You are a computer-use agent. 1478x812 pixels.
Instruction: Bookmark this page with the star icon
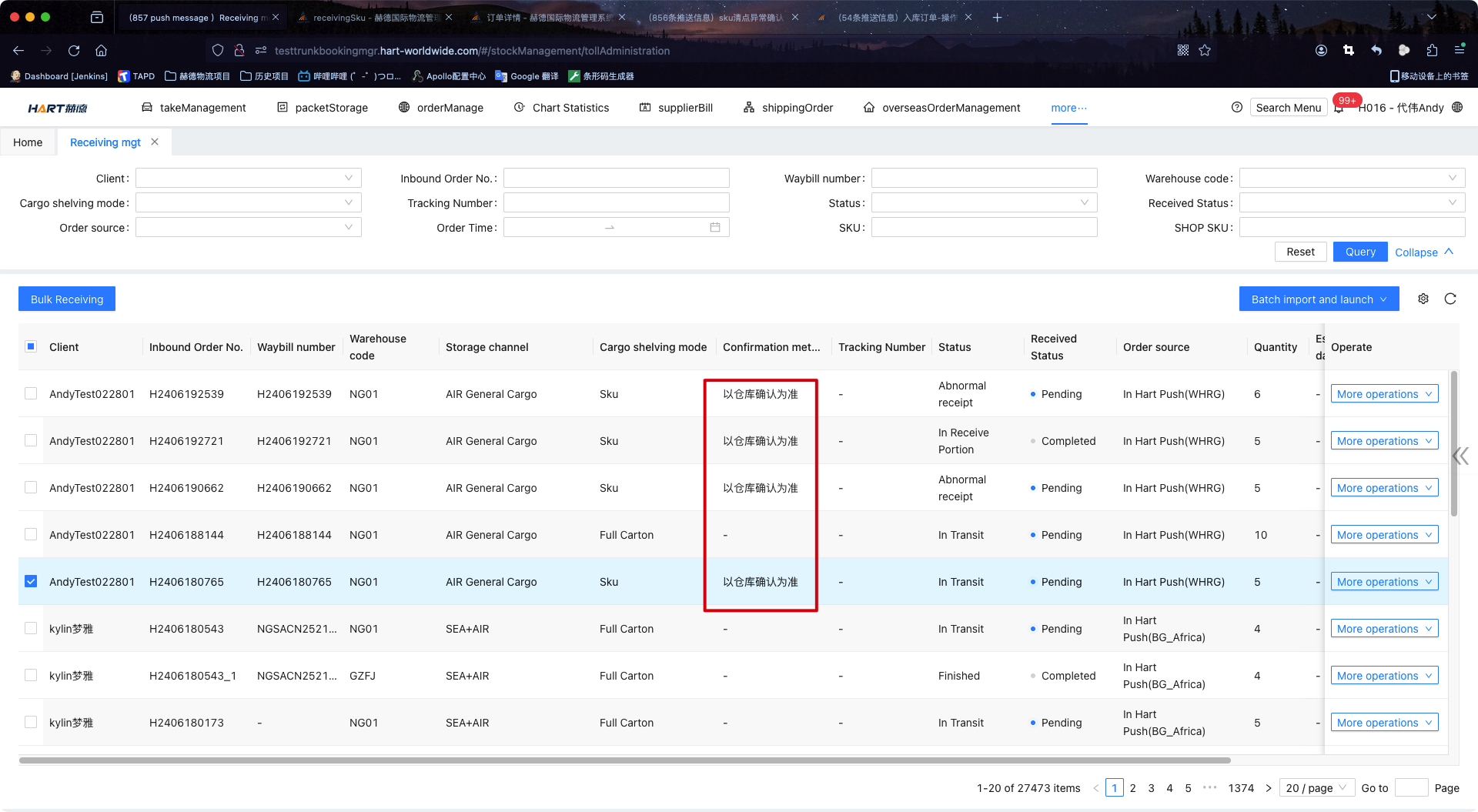click(x=1205, y=51)
